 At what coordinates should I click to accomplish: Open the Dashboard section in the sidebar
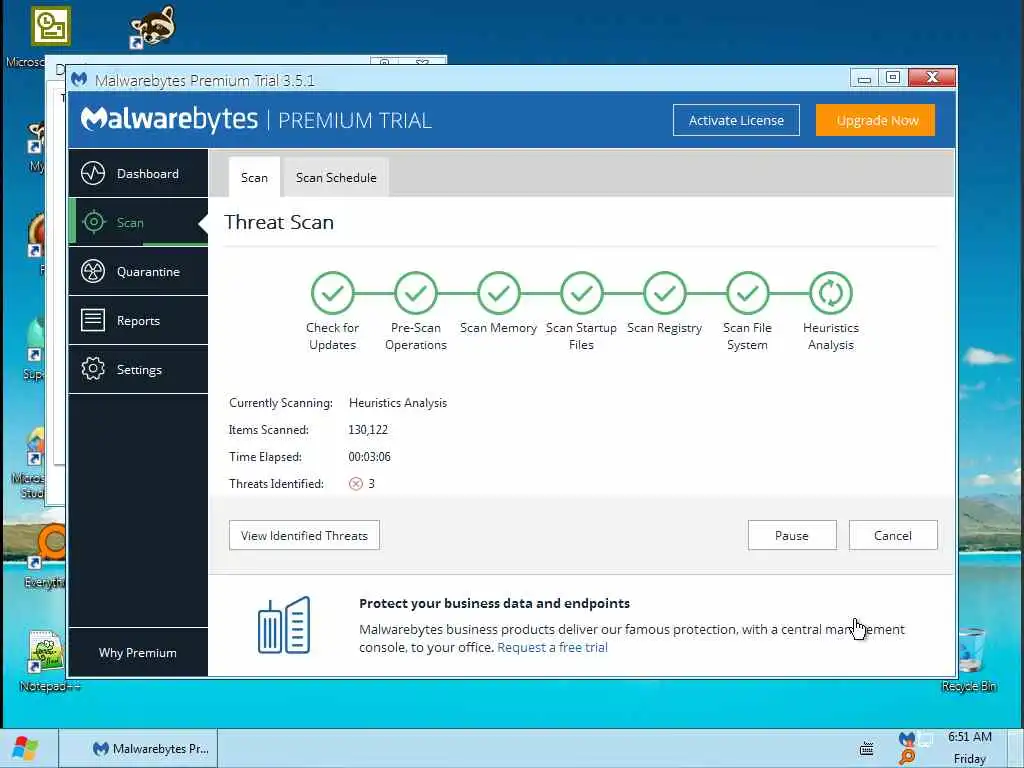coord(138,173)
